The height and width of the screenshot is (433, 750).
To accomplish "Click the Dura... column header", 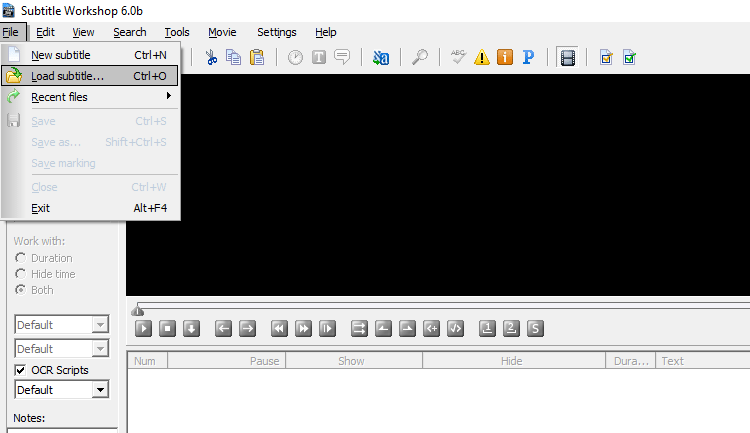I will pyautogui.click(x=630, y=361).
